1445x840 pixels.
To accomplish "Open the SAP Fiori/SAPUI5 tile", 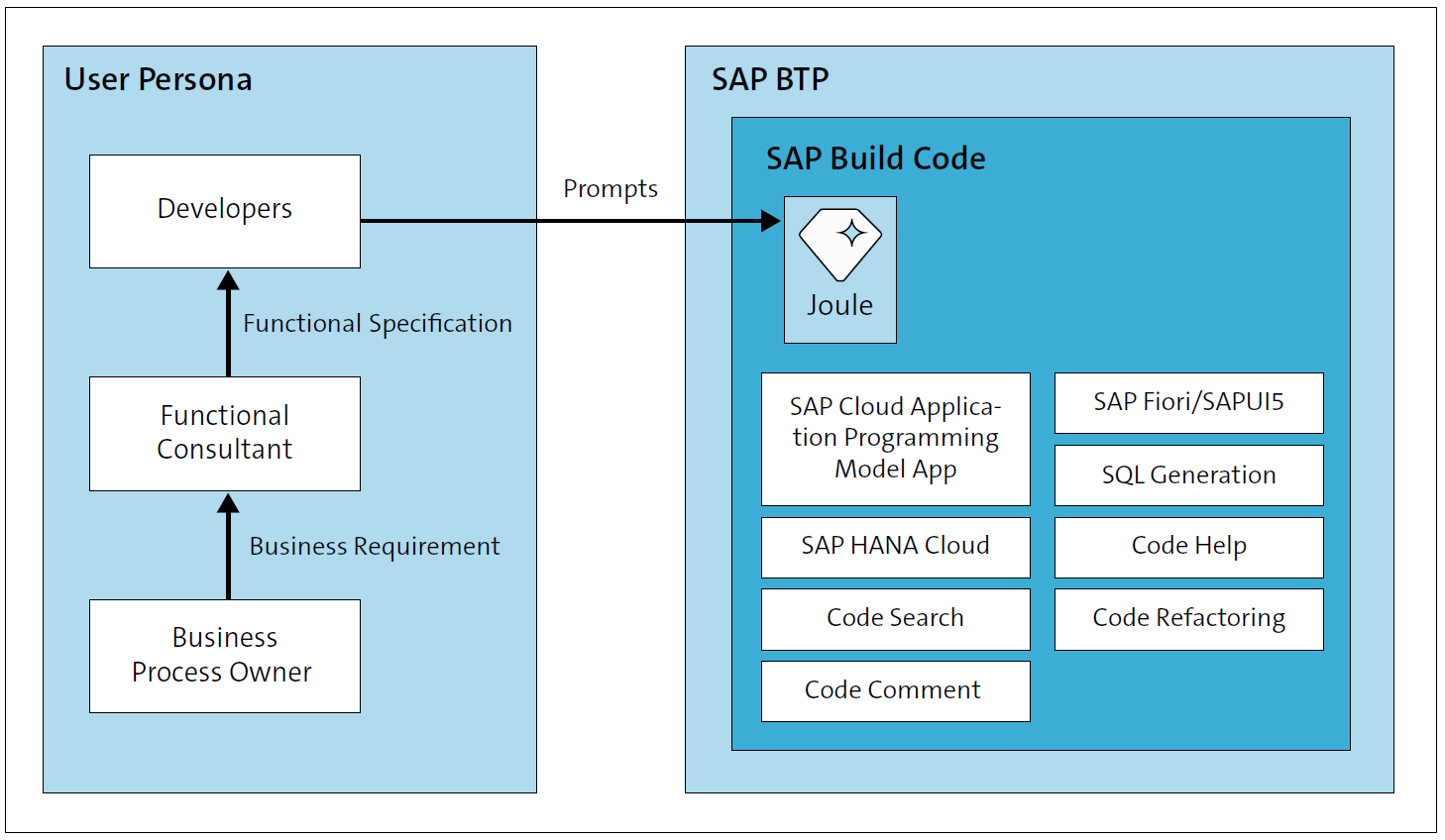I will (x=1188, y=402).
